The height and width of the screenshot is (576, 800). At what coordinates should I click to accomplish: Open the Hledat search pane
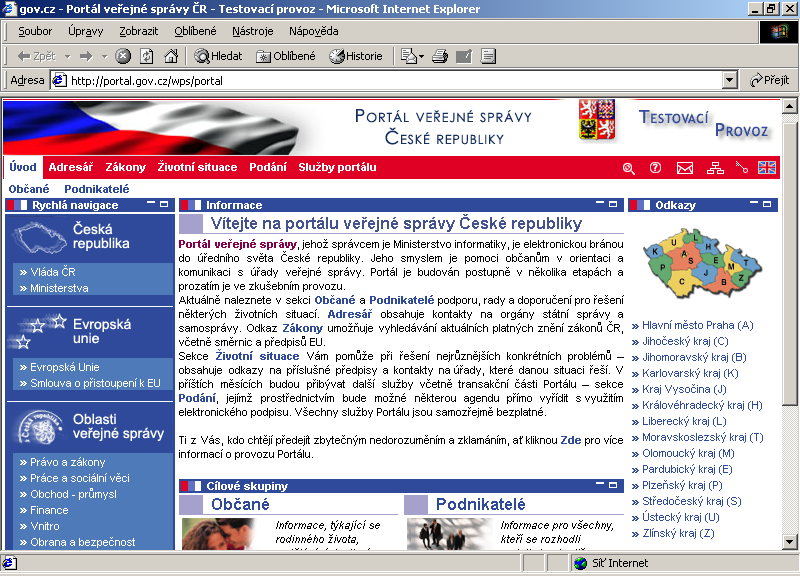click(x=218, y=56)
